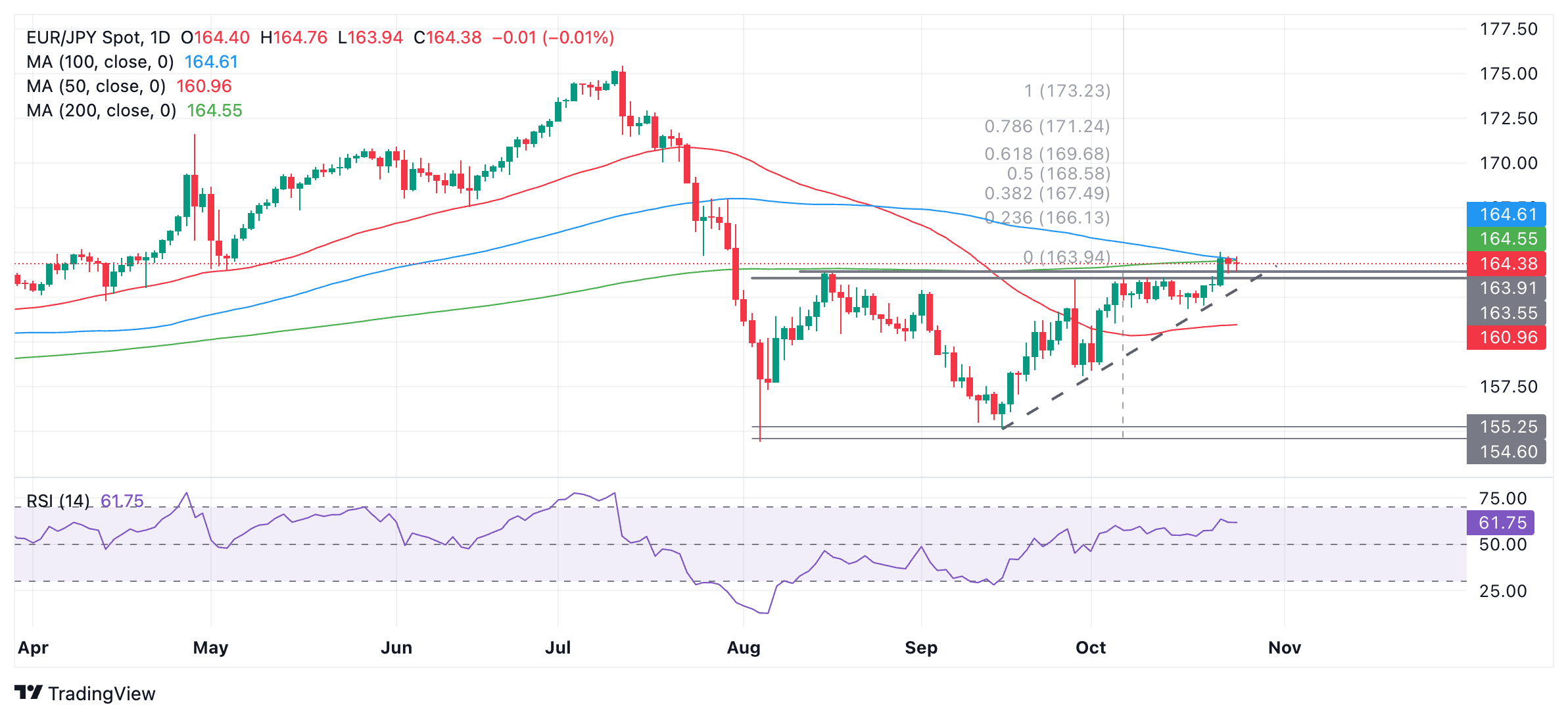Select the 1 (173.23) Fibonacci level label

(x=1067, y=91)
